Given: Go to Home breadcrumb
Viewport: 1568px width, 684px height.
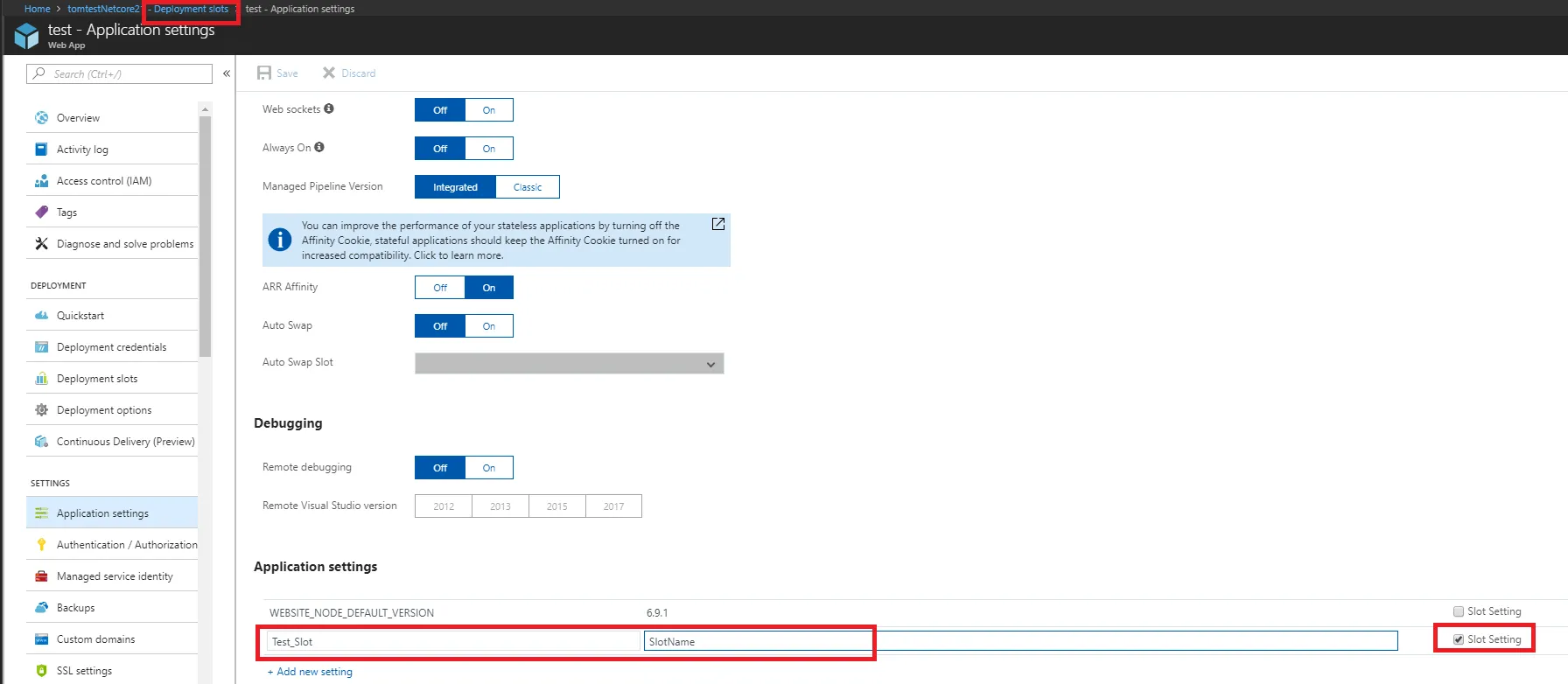Looking at the screenshot, I should click(x=38, y=9).
